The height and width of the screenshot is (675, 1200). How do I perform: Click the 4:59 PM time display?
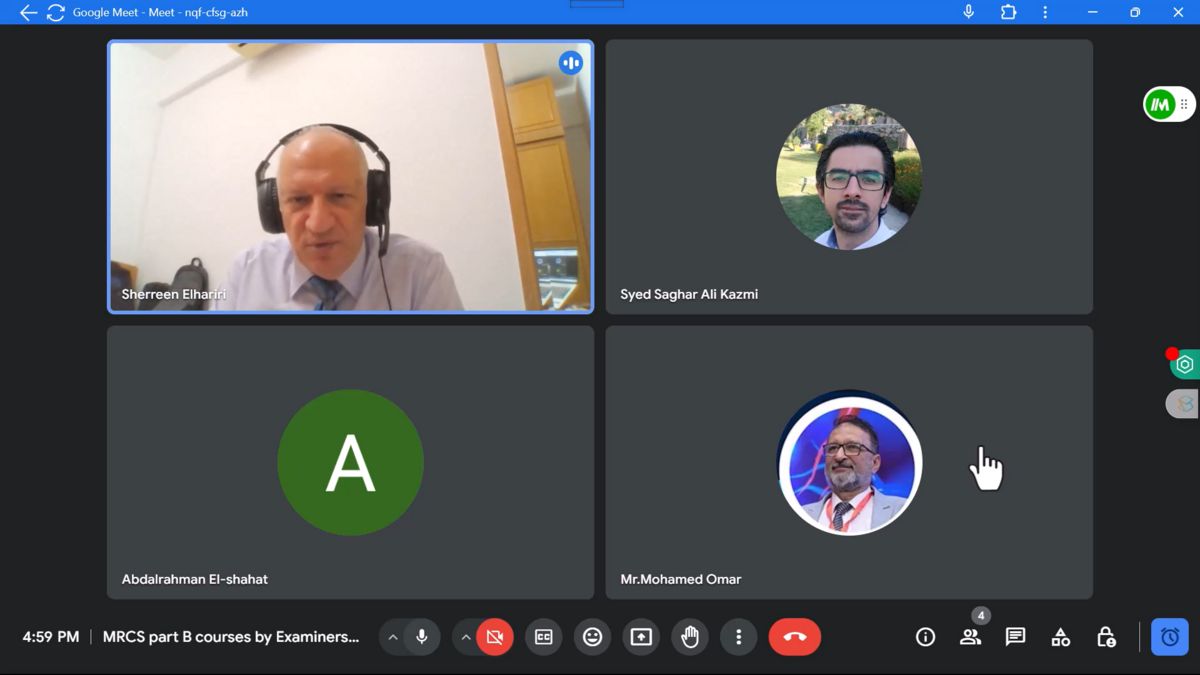(51, 637)
